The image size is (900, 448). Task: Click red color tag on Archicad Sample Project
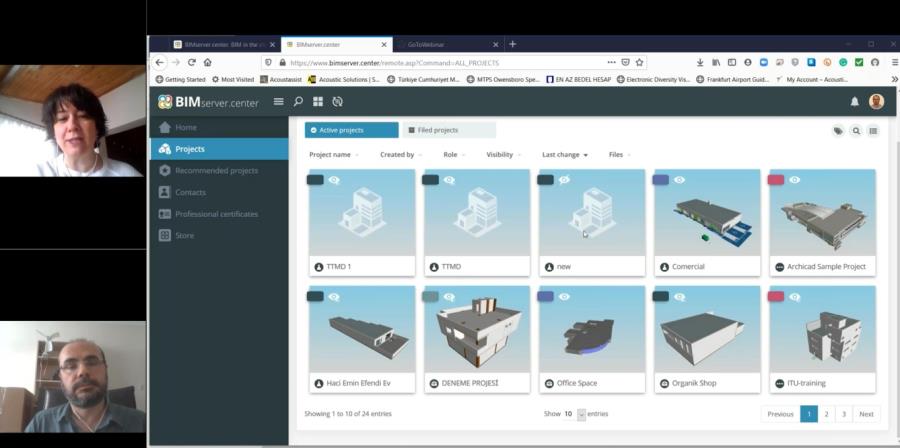[x=776, y=180]
